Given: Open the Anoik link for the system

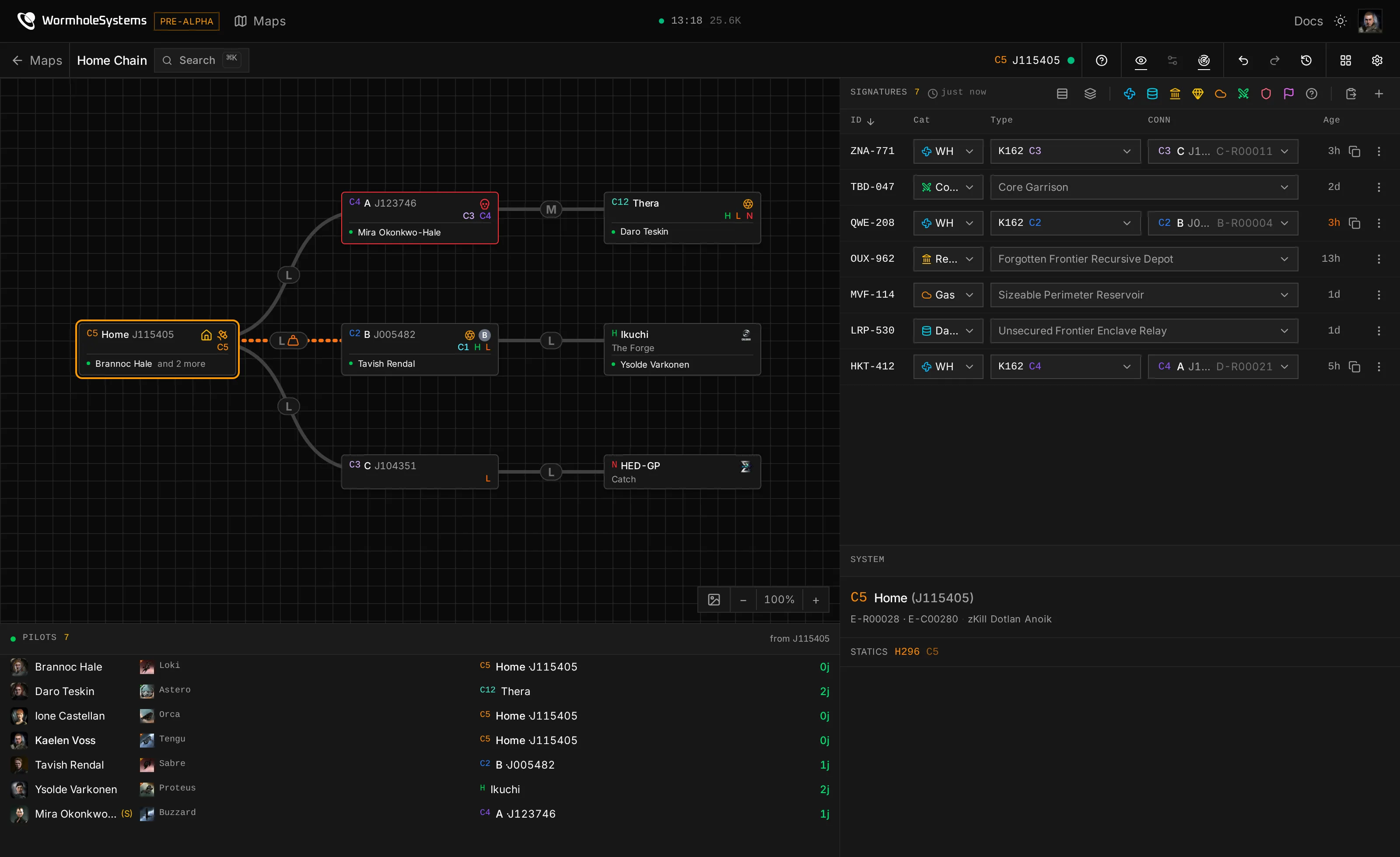Looking at the screenshot, I should (x=1038, y=619).
